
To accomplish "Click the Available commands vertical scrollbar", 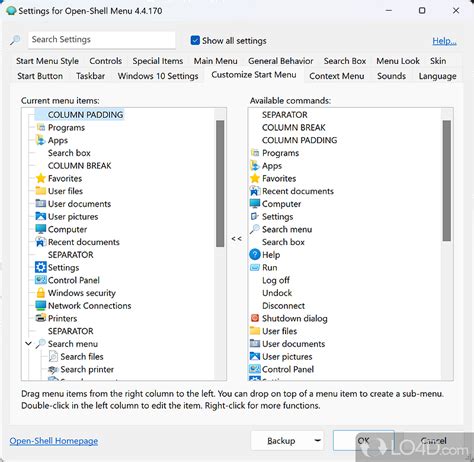I will click(447, 181).
